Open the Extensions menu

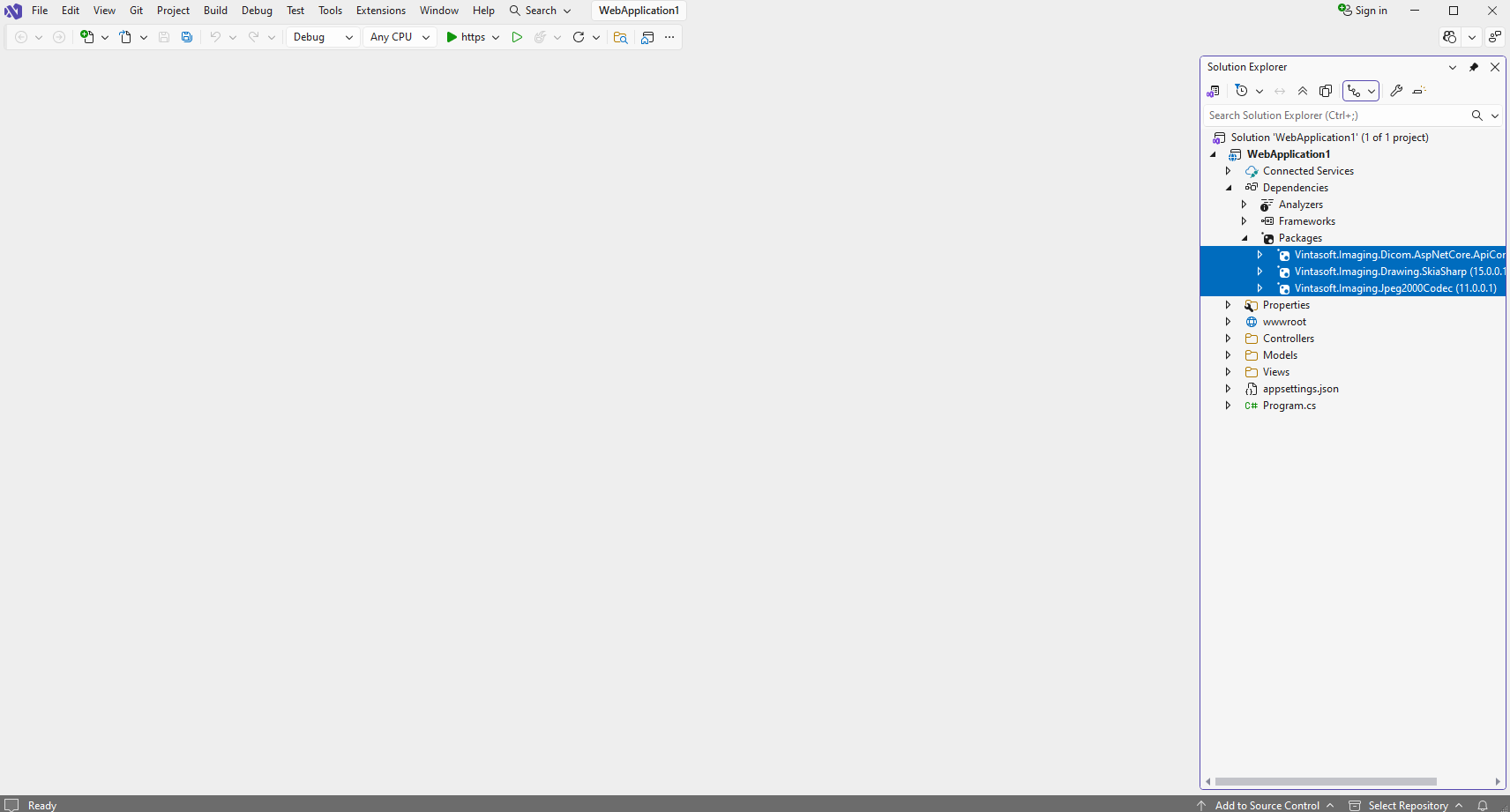coord(380,11)
